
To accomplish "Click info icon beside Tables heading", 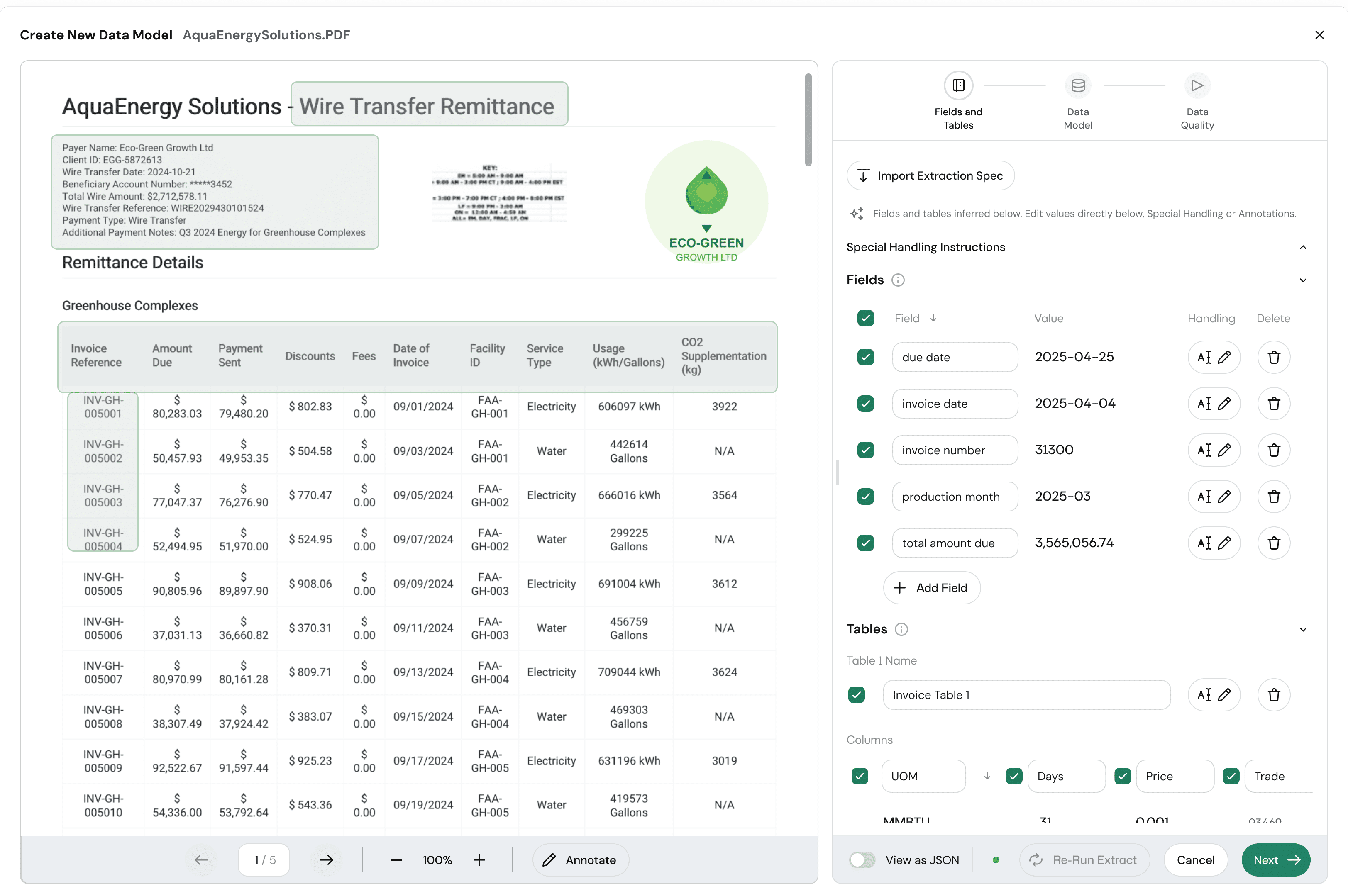I will tap(901, 629).
